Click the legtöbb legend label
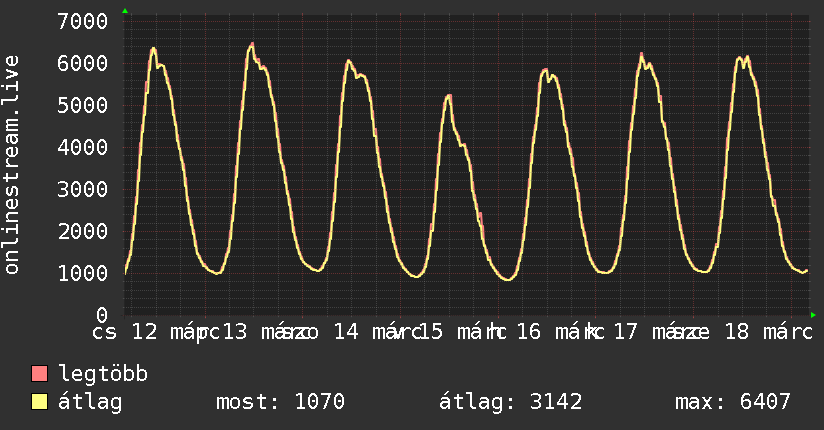The width and height of the screenshot is (824, 430). [x=103, y=375]
